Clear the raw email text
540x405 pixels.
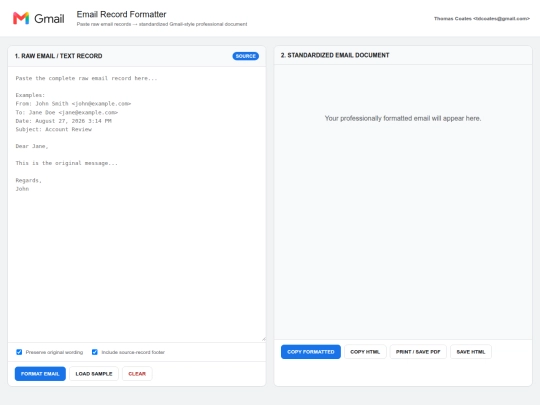137,374
